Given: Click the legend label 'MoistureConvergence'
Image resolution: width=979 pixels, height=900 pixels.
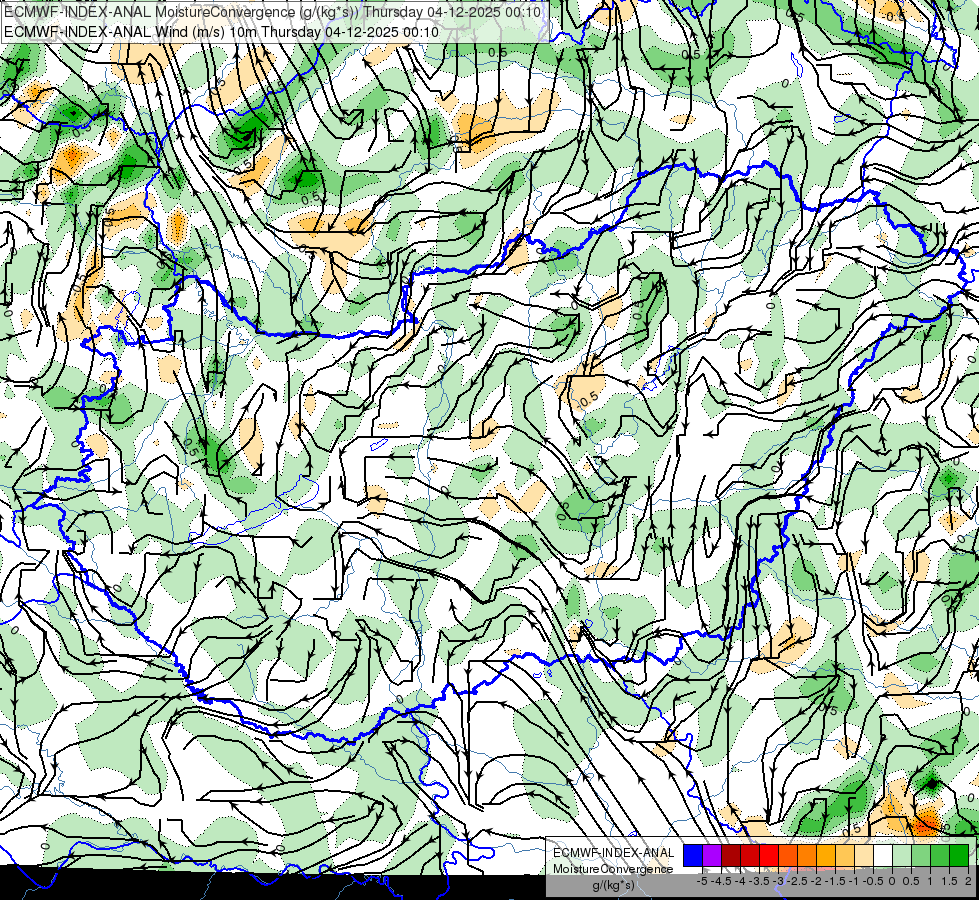Looking at the screenshot, I should pyautogui.click(x=613, y=869).
